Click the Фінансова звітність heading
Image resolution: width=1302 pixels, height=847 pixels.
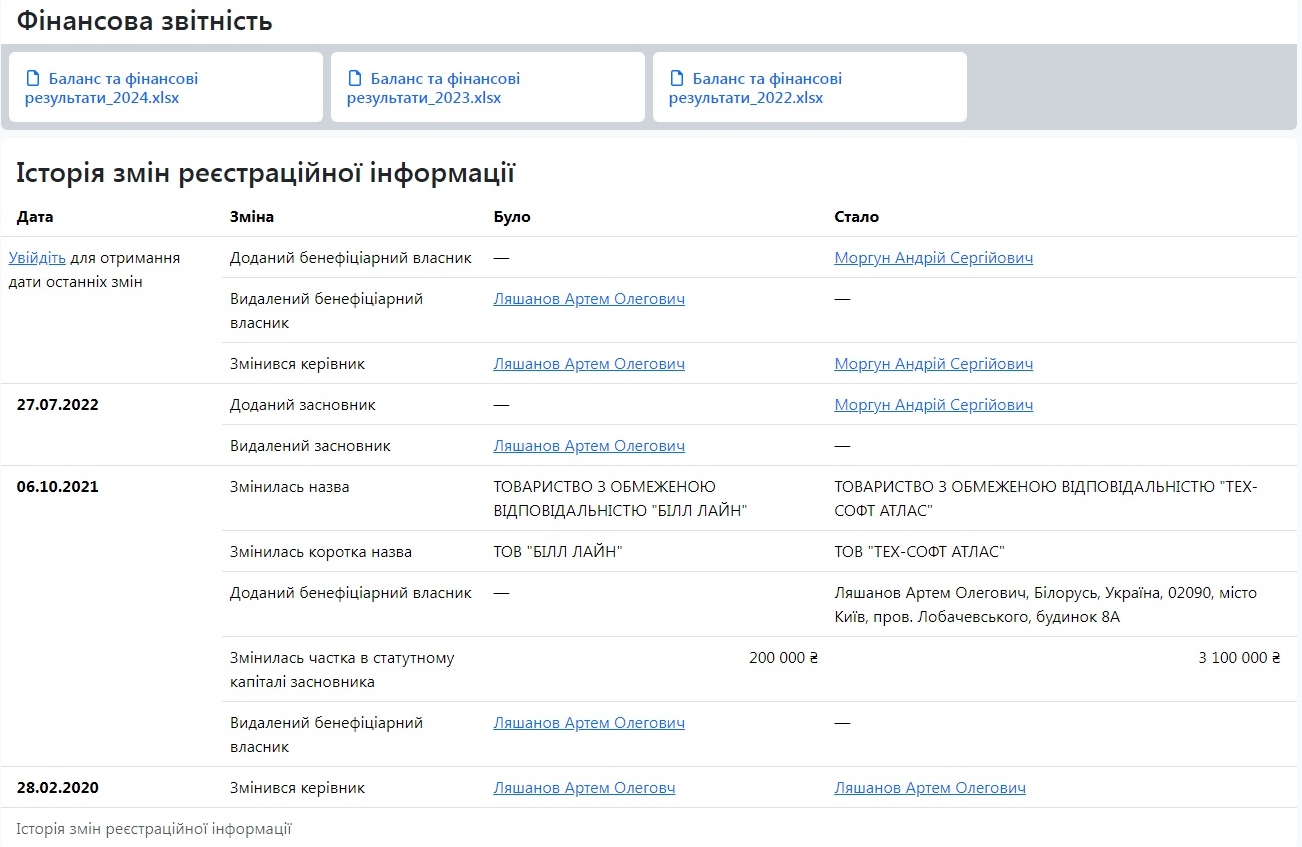click(x=144, y=21)
